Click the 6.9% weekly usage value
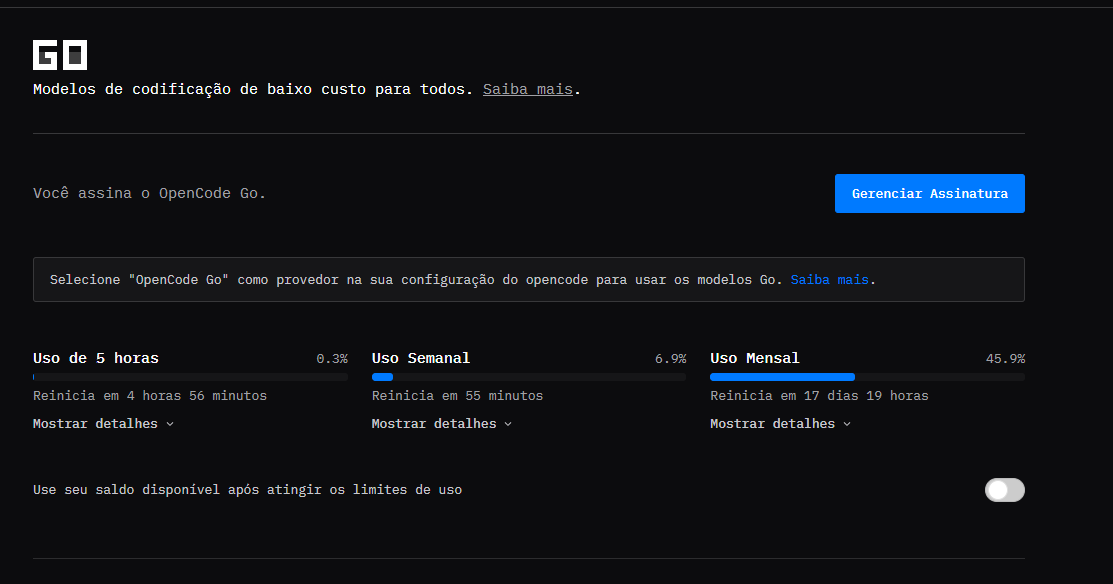 click(x=670, y=358)
